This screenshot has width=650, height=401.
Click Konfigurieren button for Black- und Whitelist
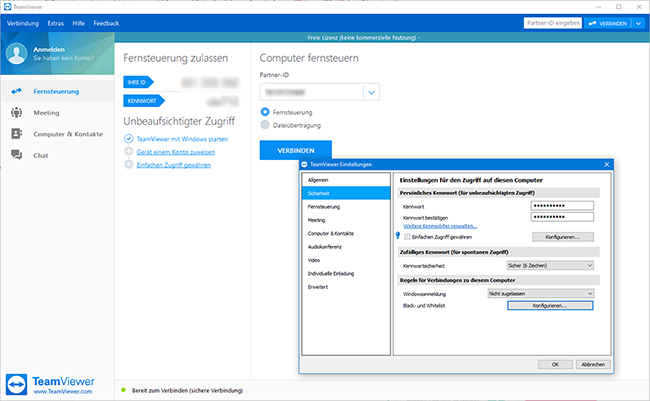coord(550,305)
